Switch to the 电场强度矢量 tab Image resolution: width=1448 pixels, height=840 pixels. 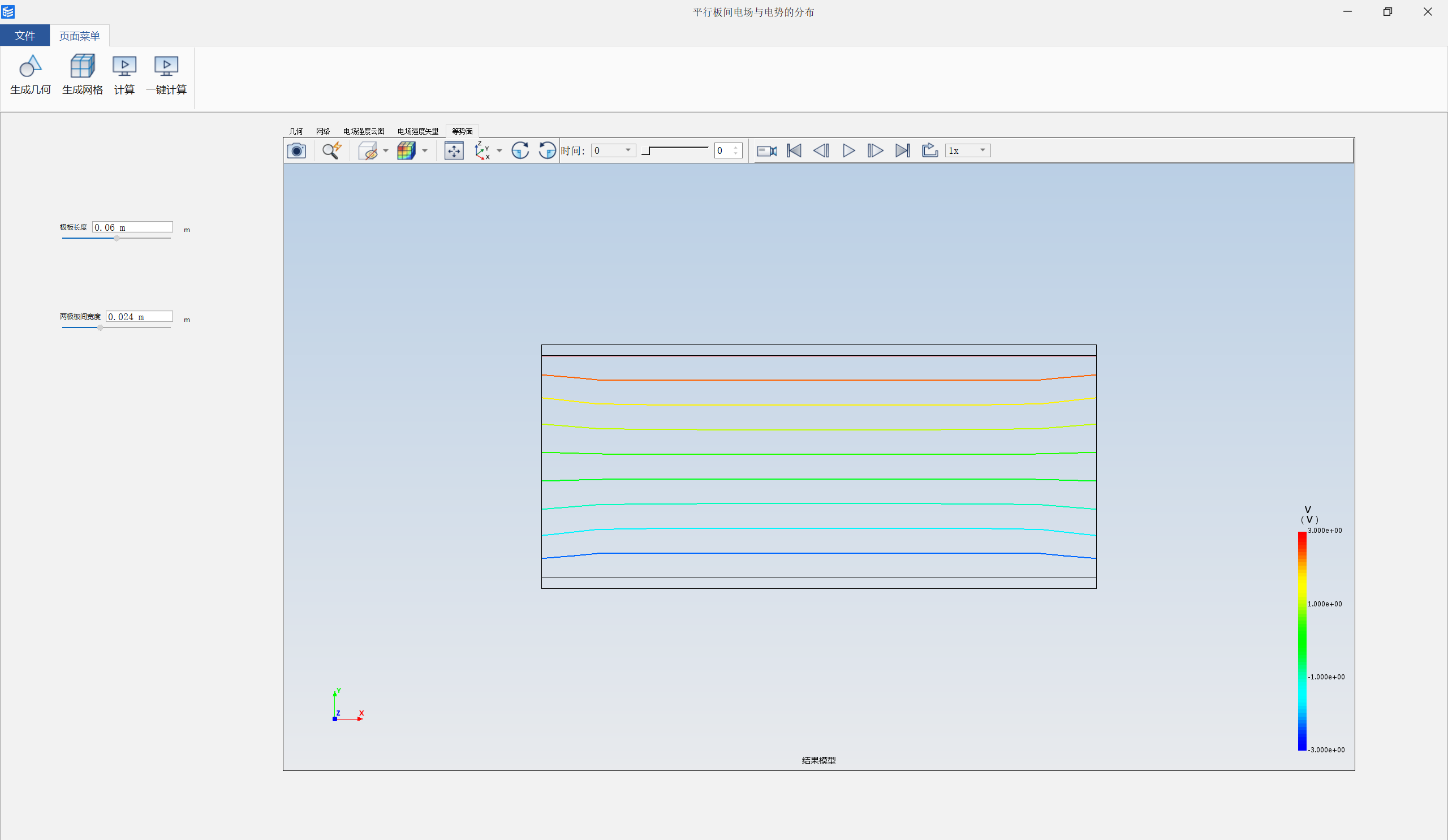(418, 131)
